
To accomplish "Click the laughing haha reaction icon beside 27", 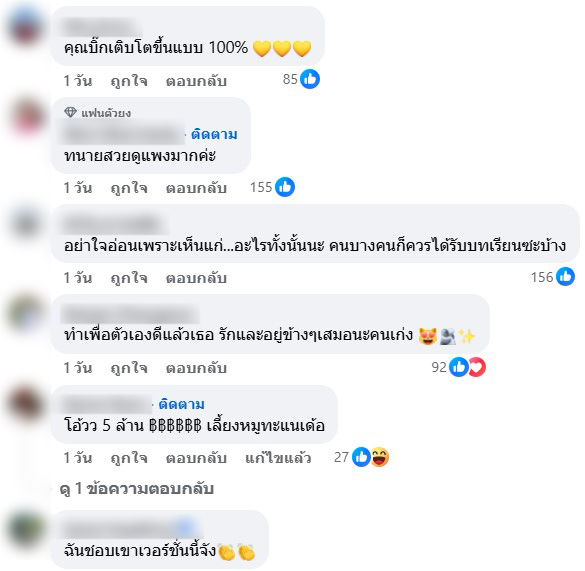I will click(380, 457).
